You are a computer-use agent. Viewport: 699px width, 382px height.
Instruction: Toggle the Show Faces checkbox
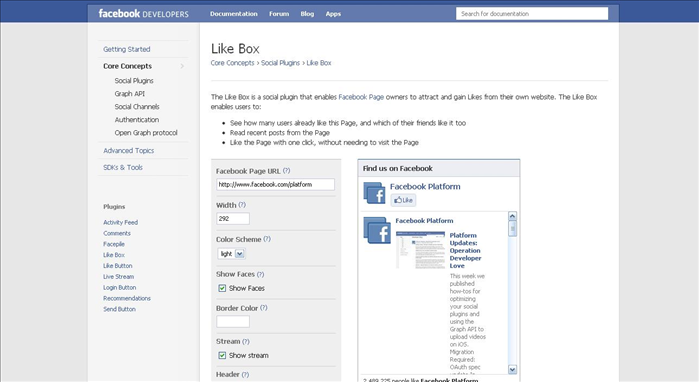(222, 288)
